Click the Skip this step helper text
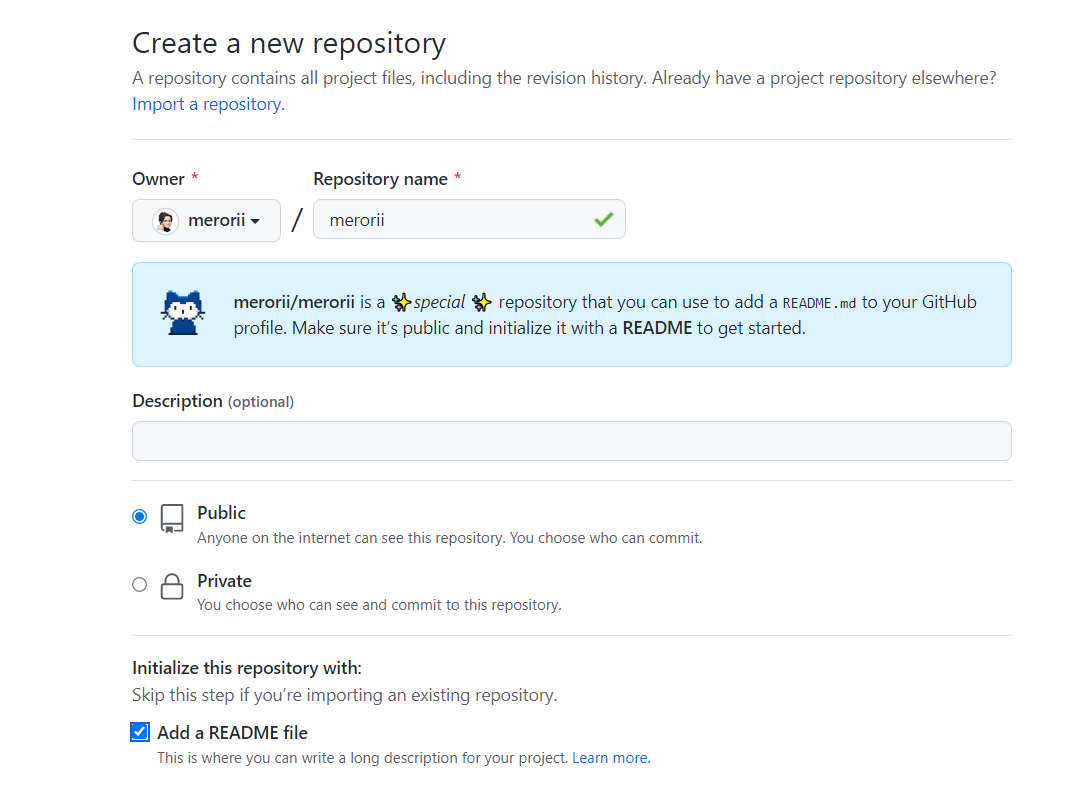This screenshot has height=792, width=1085. tap(345, 695)
